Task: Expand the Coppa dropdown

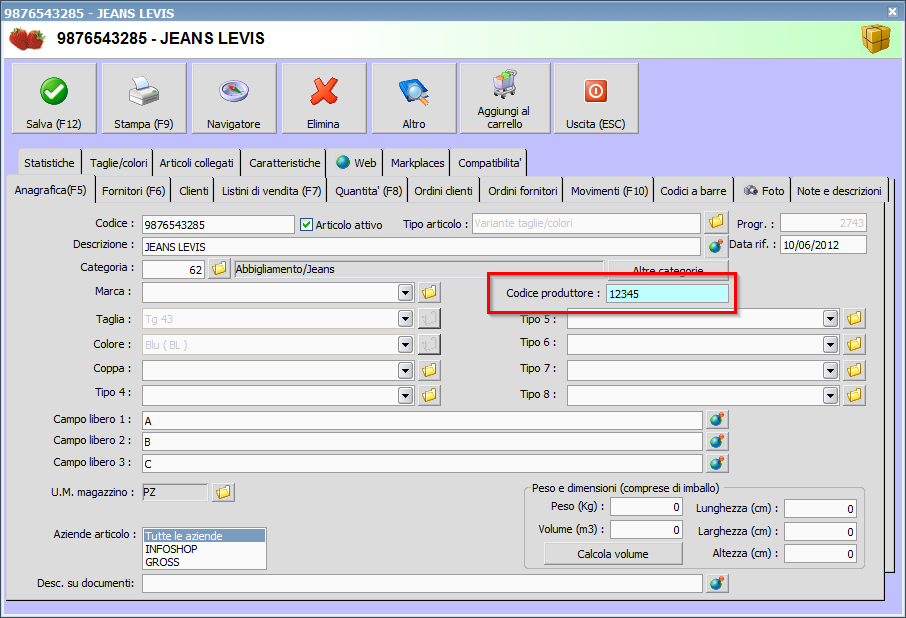Action: 406,370
